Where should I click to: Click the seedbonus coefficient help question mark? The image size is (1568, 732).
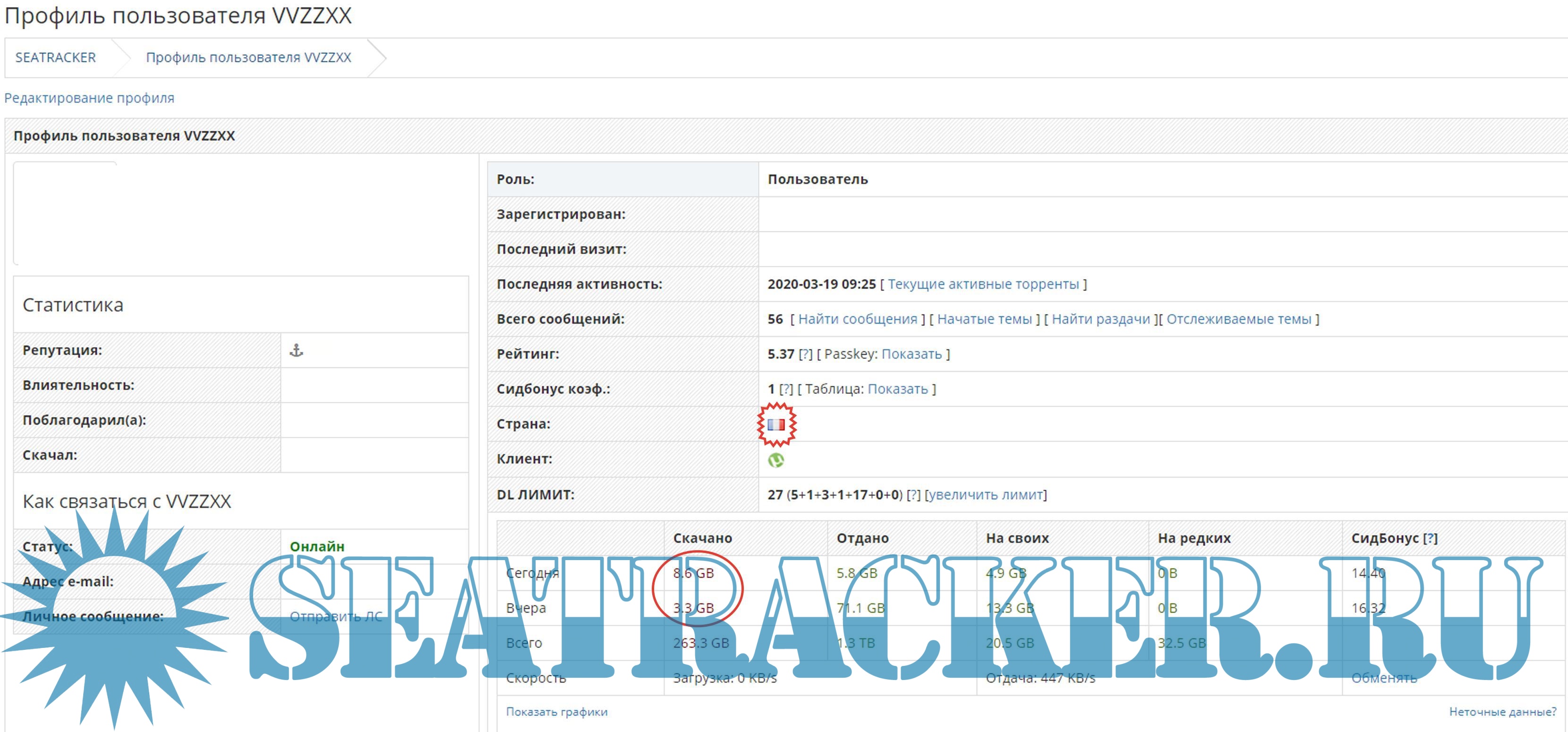pyautogui.click(x=786, y=389)
